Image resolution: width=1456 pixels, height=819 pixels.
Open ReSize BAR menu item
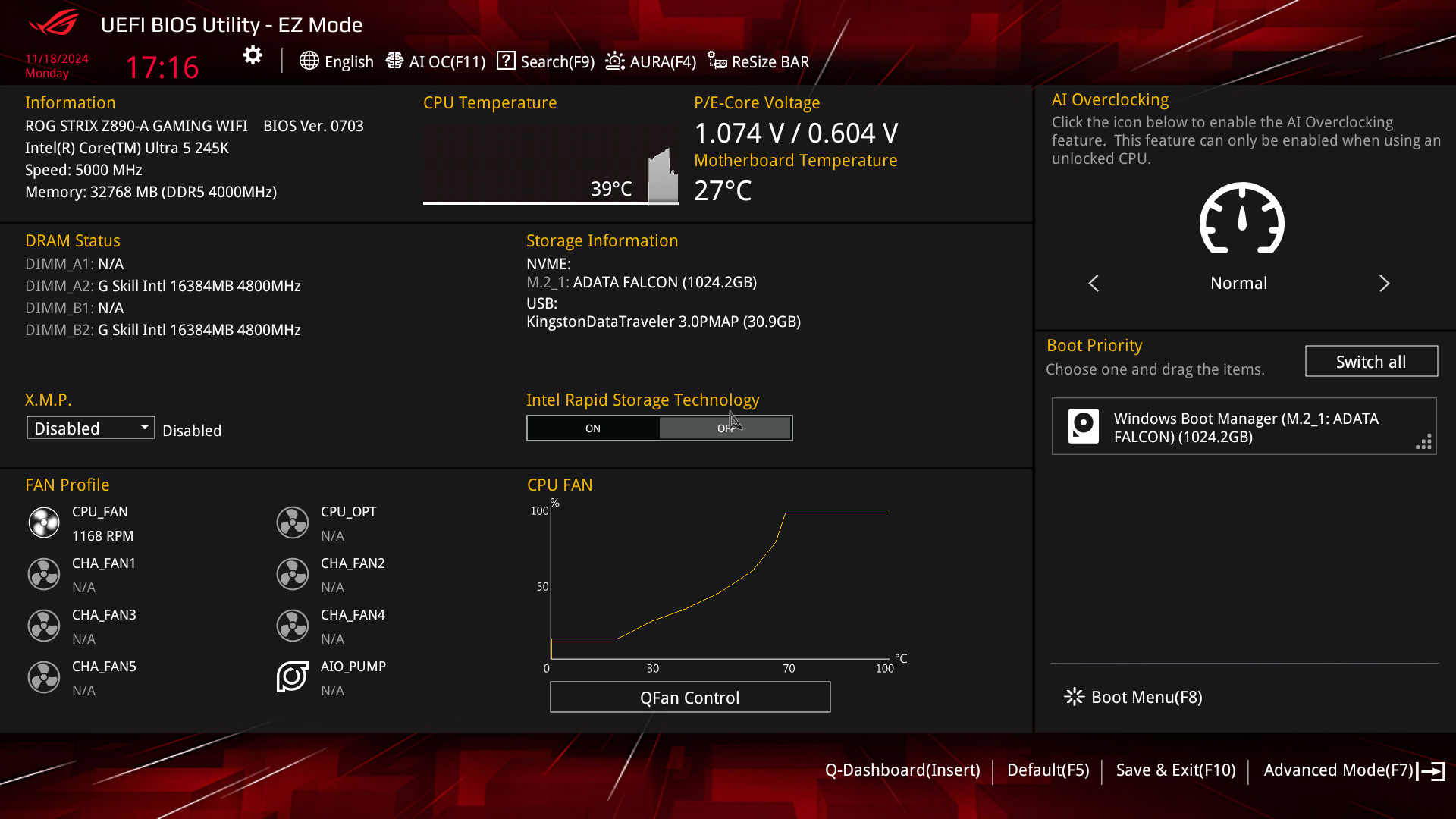(x=758, y=61)
